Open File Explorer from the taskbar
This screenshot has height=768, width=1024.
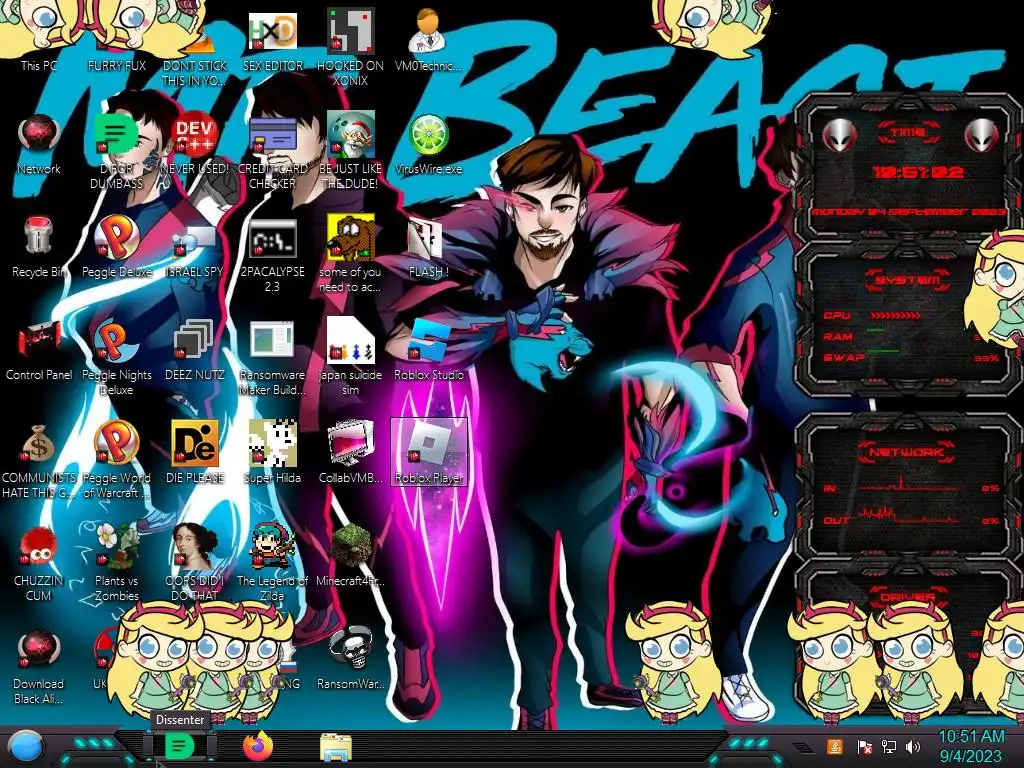click(336, 747)
